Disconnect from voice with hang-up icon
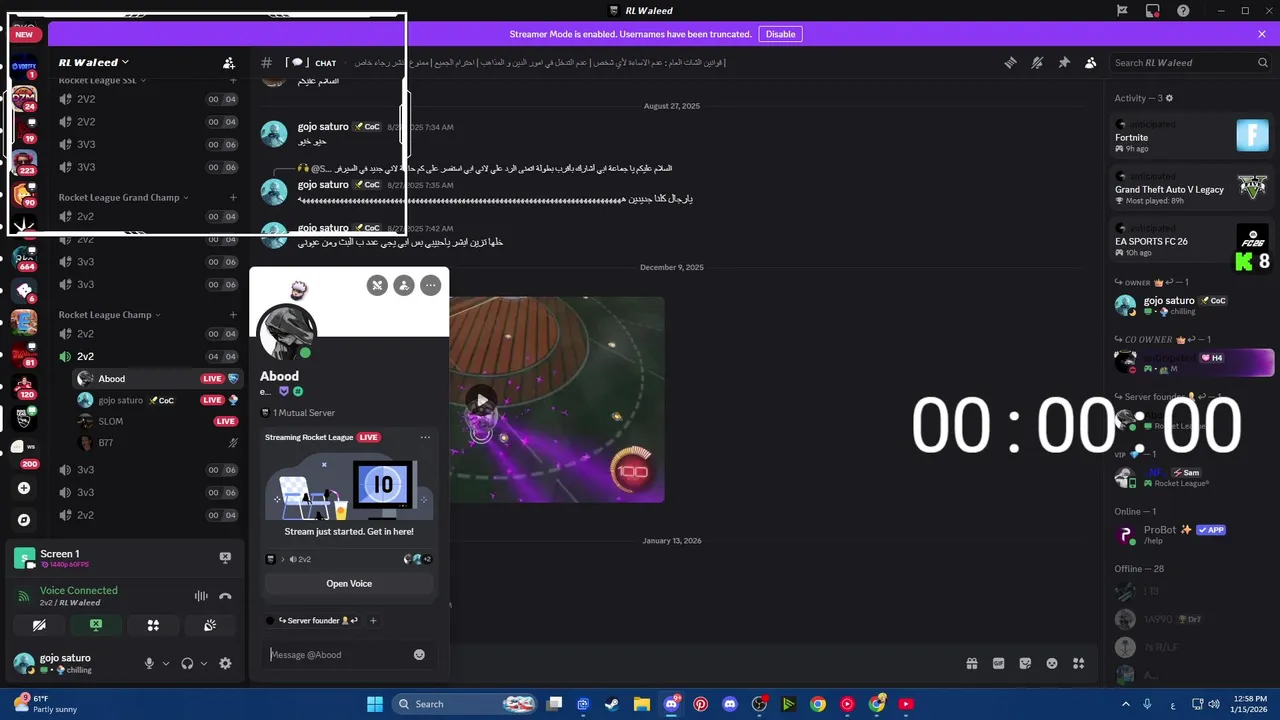The width and height of the screenshot is (1280, 720). tap(225, 596)
